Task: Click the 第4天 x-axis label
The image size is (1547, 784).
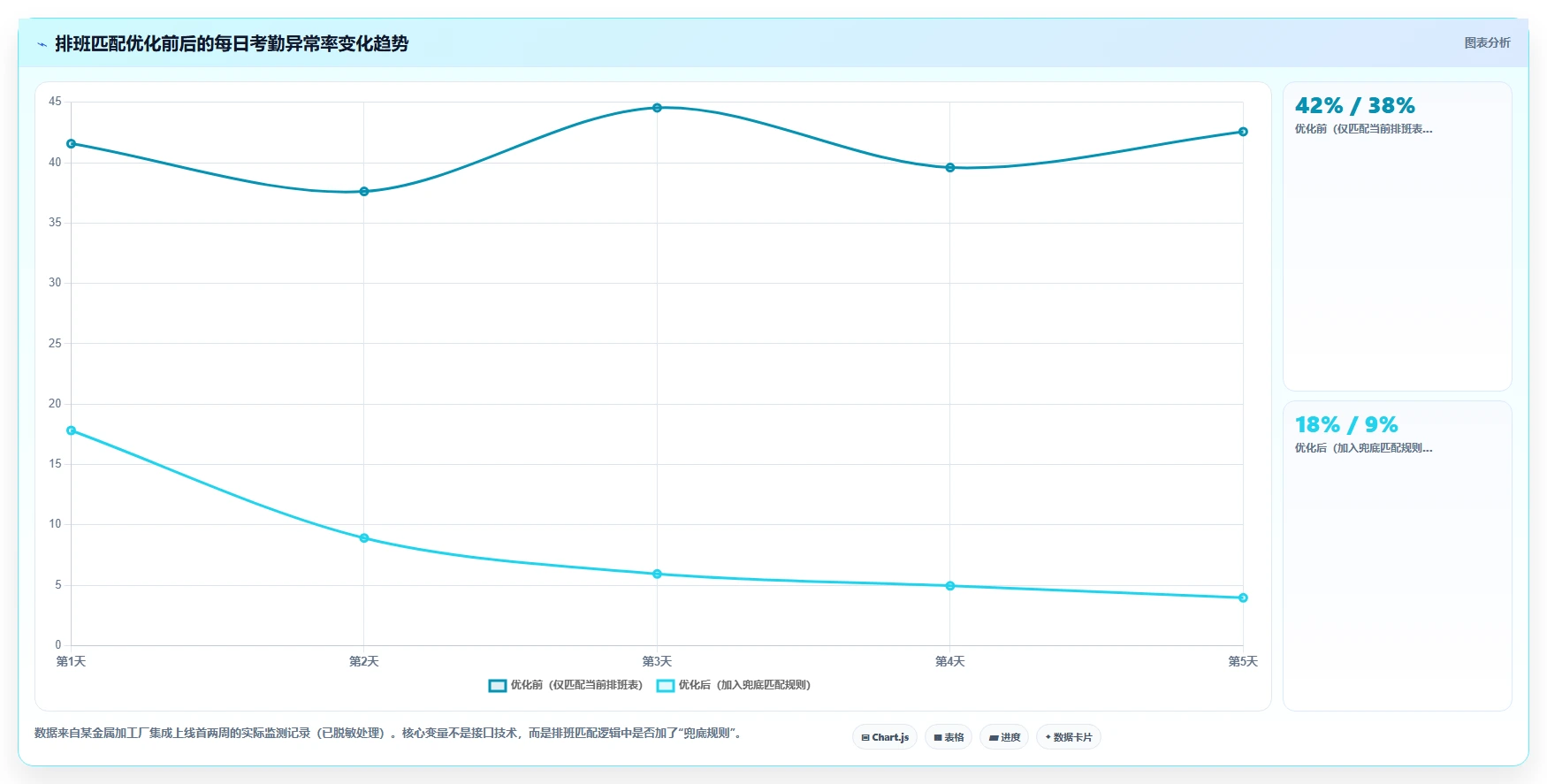Action: 950,661
